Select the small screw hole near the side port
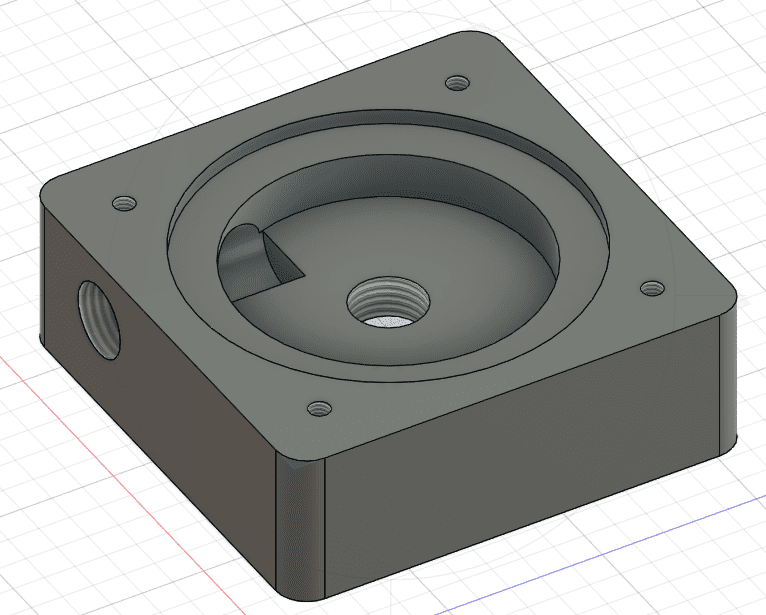The height and width of the screenshot is (615, 766). (x=124, y=203)
